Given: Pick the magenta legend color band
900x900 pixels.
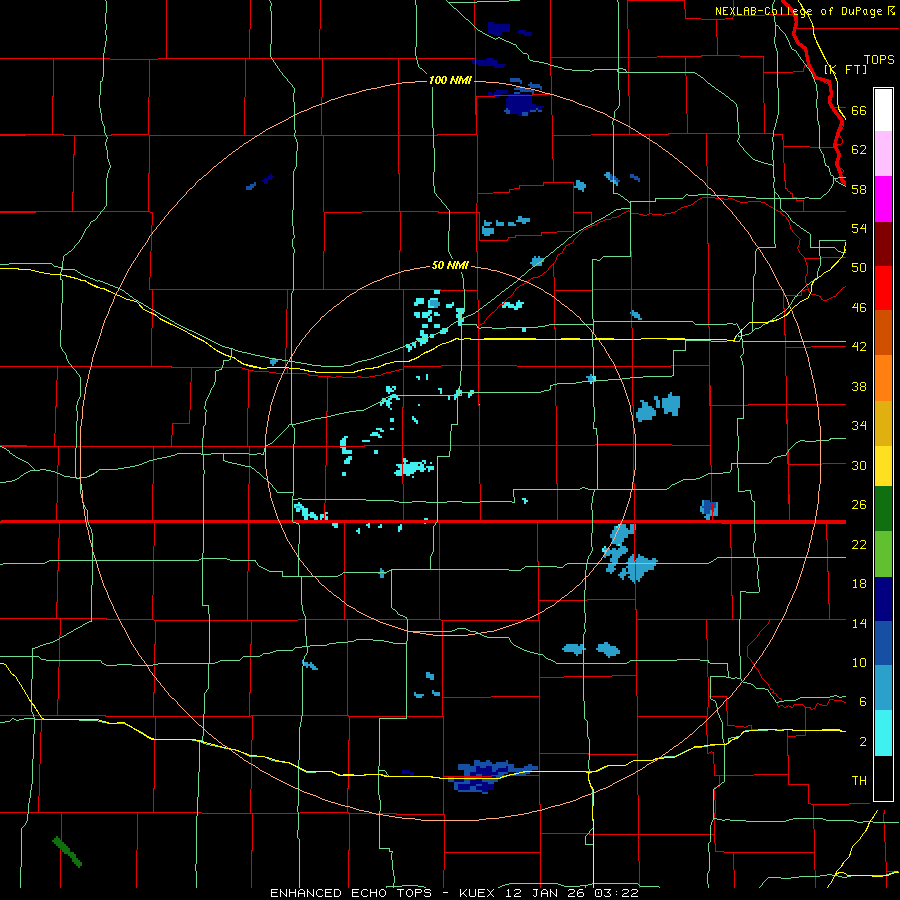Looking at the screenshot, I should 883,199.
